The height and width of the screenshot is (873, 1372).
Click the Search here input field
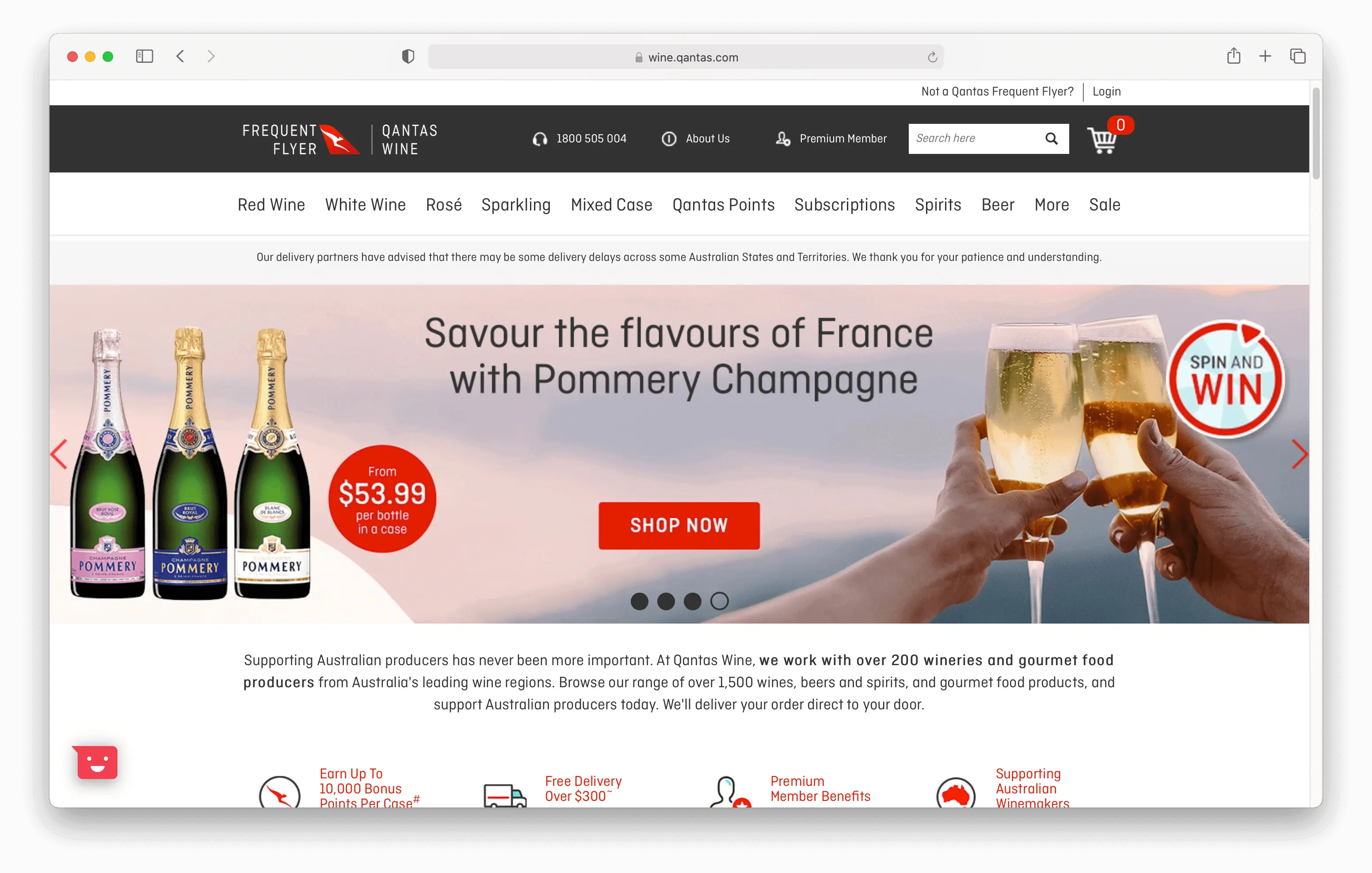pyautogui.click(x=974, y=138)
